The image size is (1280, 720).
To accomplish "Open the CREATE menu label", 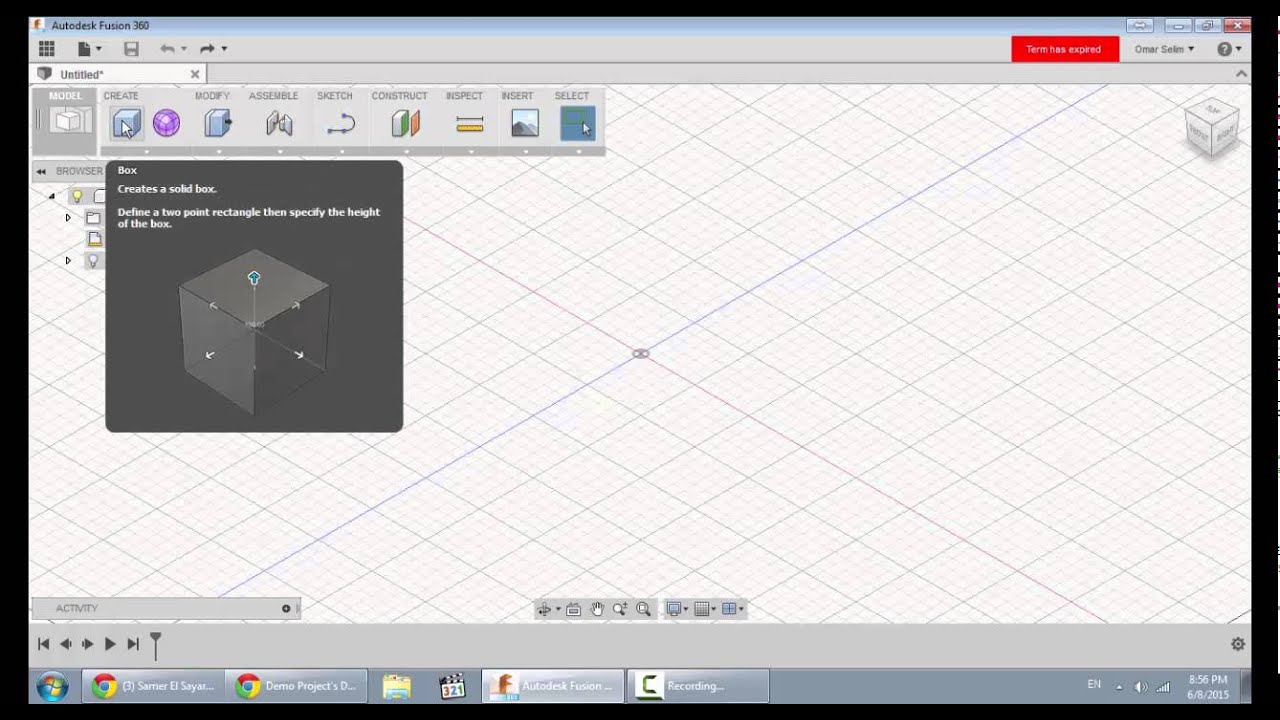I will [121, 96].
